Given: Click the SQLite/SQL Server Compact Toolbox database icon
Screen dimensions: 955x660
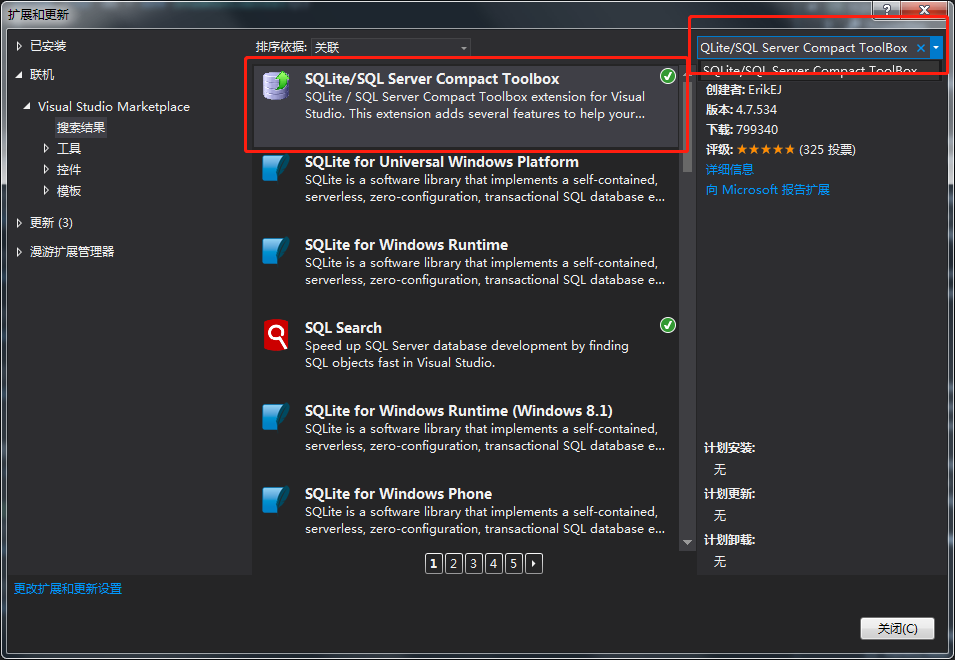Looking at the screenshot, I should pos(276,85).
